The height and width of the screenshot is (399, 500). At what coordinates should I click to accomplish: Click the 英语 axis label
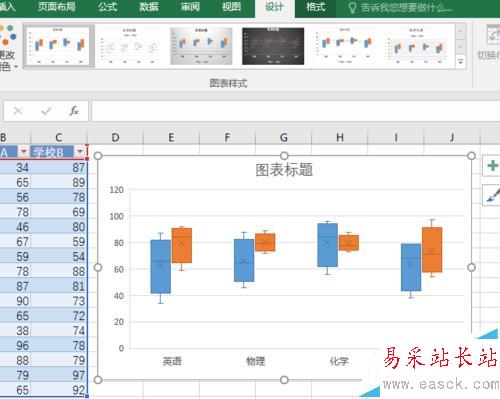pyautogui.click(x=172, y=361)
